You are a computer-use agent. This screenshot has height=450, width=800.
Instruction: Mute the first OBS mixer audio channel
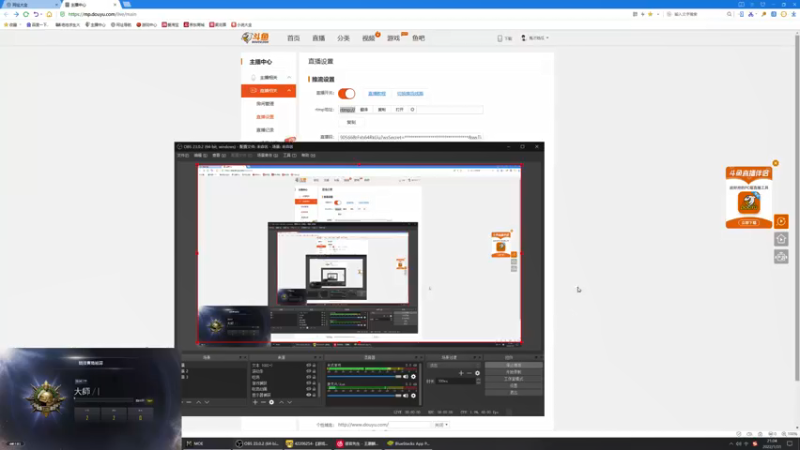(406, 377)
